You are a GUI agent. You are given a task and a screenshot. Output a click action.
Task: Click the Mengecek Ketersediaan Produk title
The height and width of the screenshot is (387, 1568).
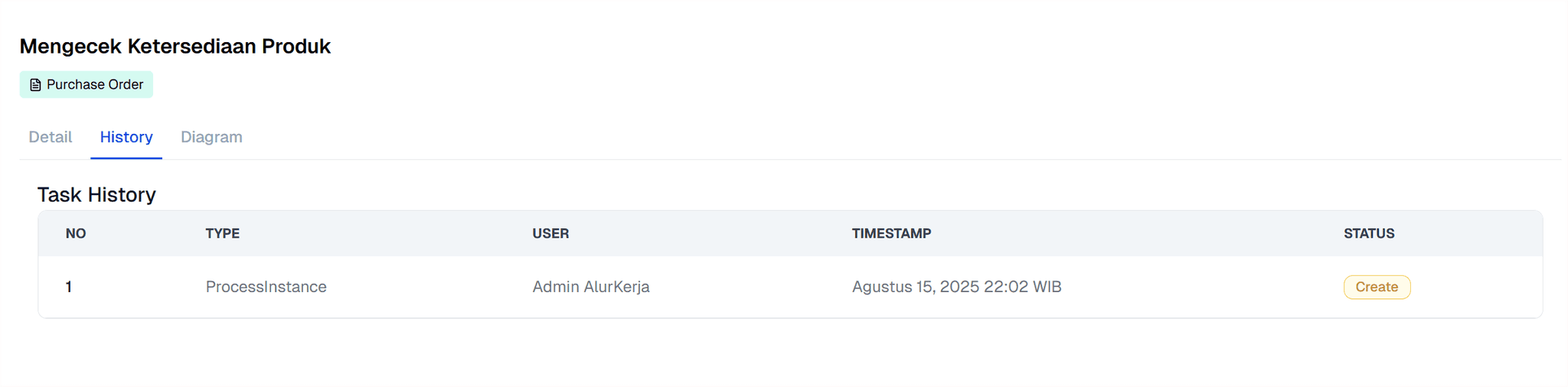coord(175,46)
